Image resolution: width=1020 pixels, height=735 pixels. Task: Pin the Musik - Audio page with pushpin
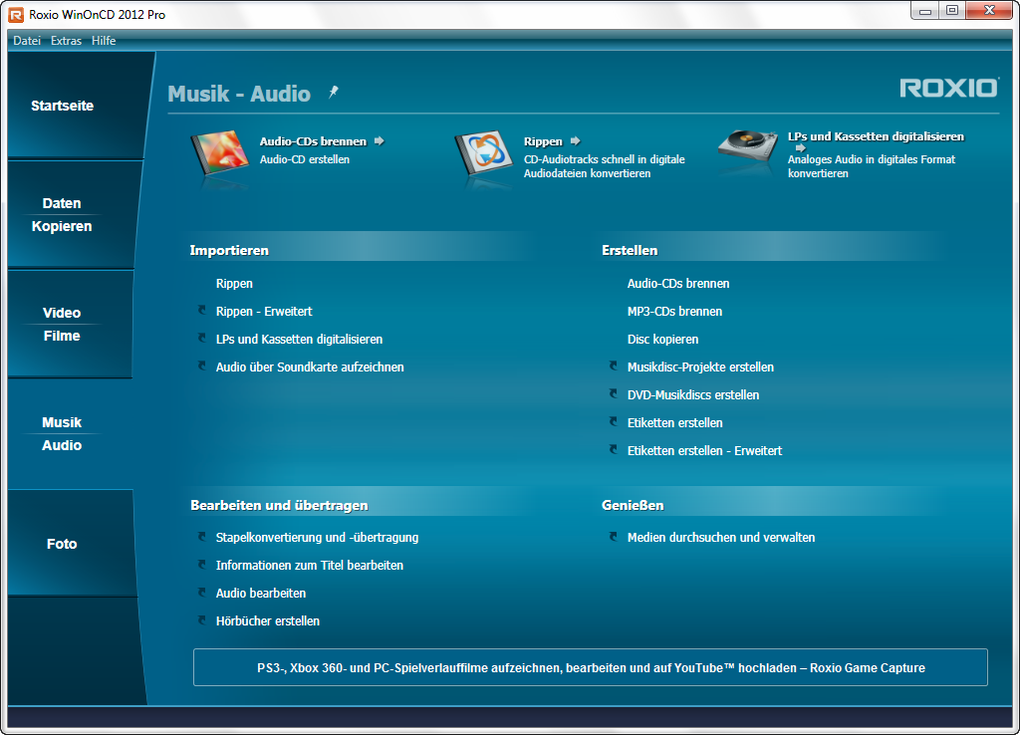tap(333, 92)
